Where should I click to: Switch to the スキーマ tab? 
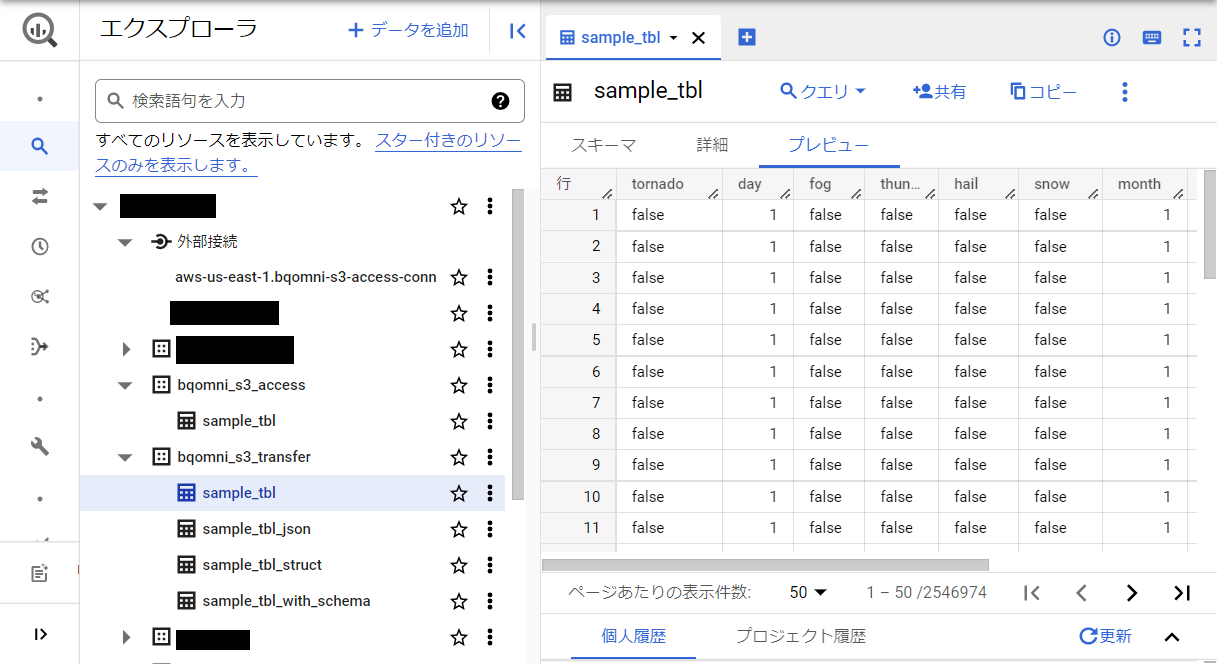click(603, 145)
